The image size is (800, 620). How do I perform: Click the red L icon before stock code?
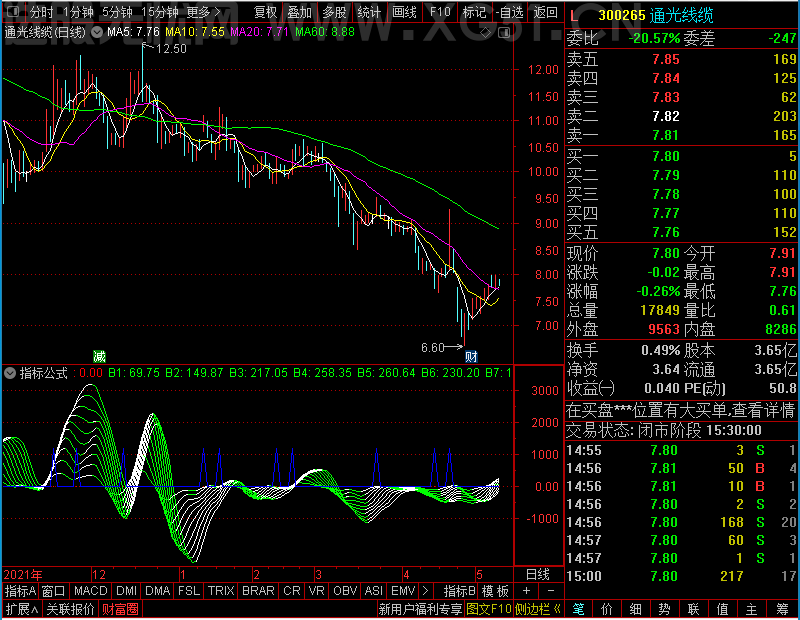(574, 16)
